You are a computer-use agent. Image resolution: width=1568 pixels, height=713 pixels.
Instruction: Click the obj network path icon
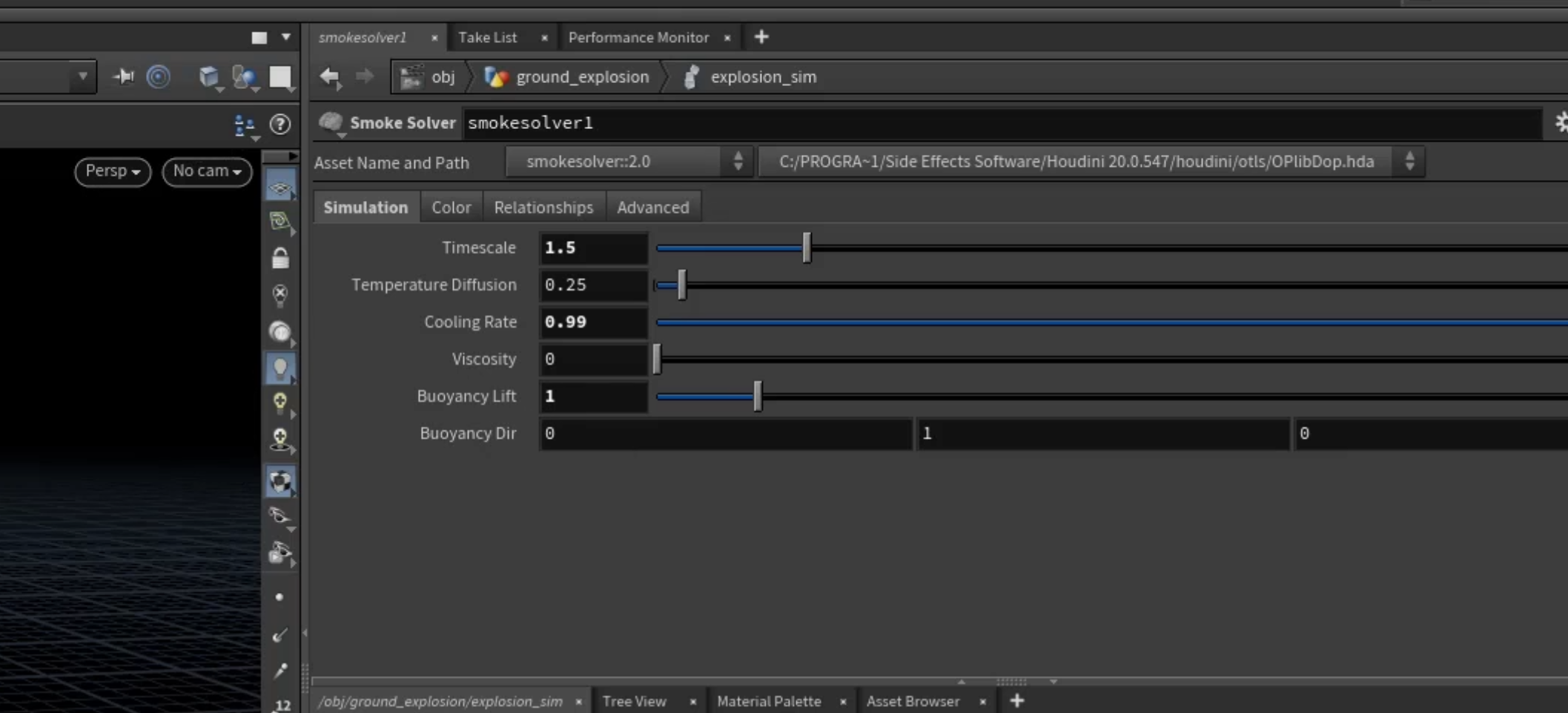click(x=411, y=77)
